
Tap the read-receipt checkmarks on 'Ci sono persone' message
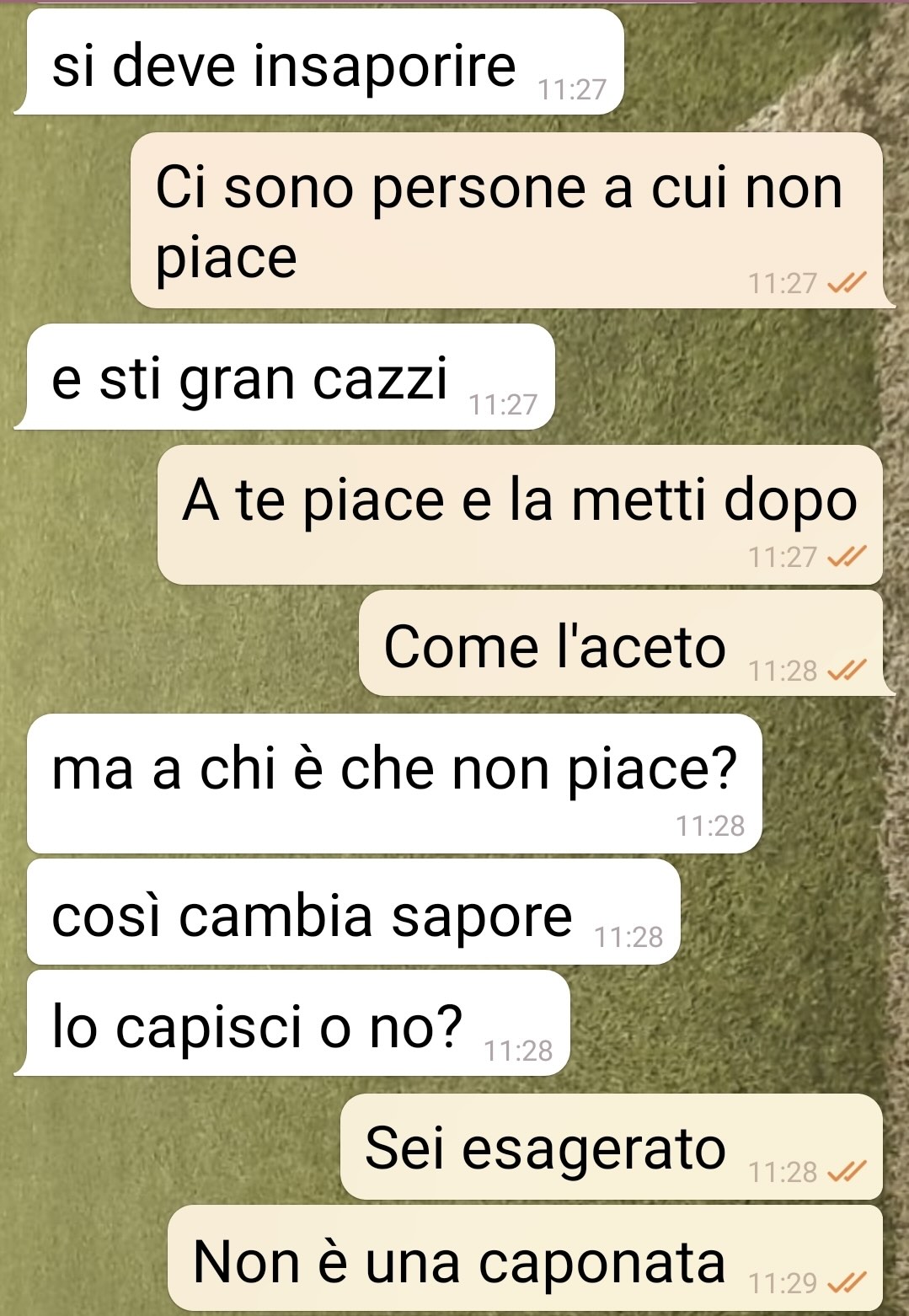coord(847,283)
